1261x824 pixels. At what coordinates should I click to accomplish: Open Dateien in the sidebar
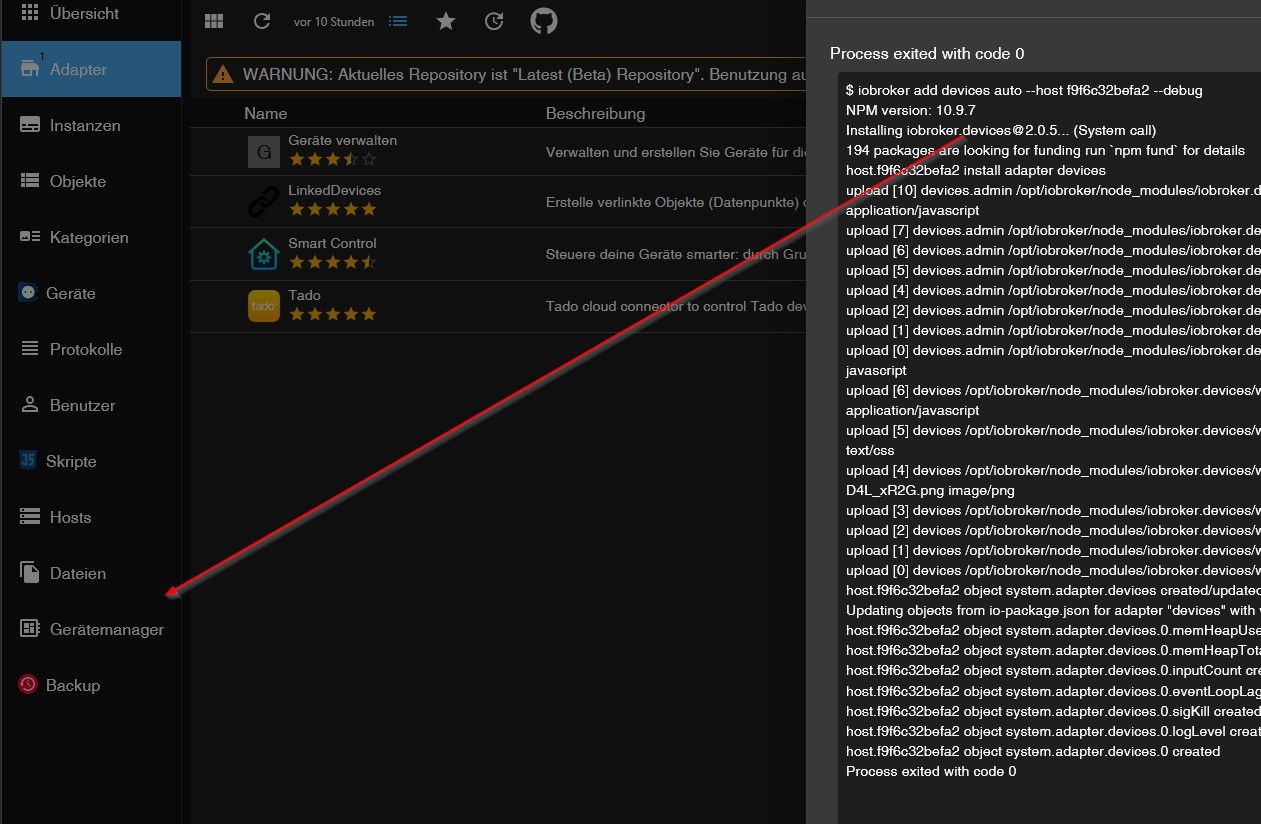91,573
